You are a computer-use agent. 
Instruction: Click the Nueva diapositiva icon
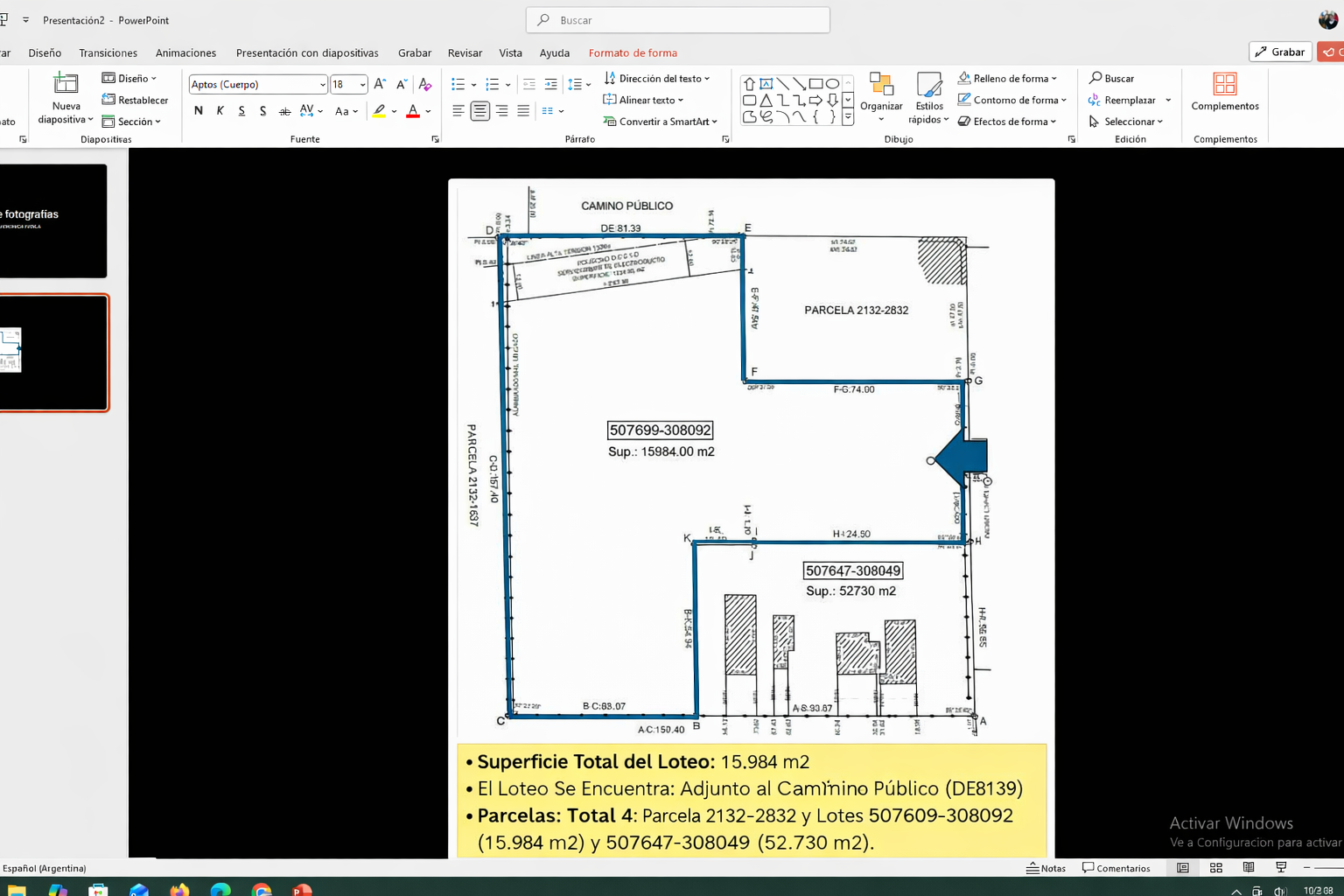coord(66,85)
